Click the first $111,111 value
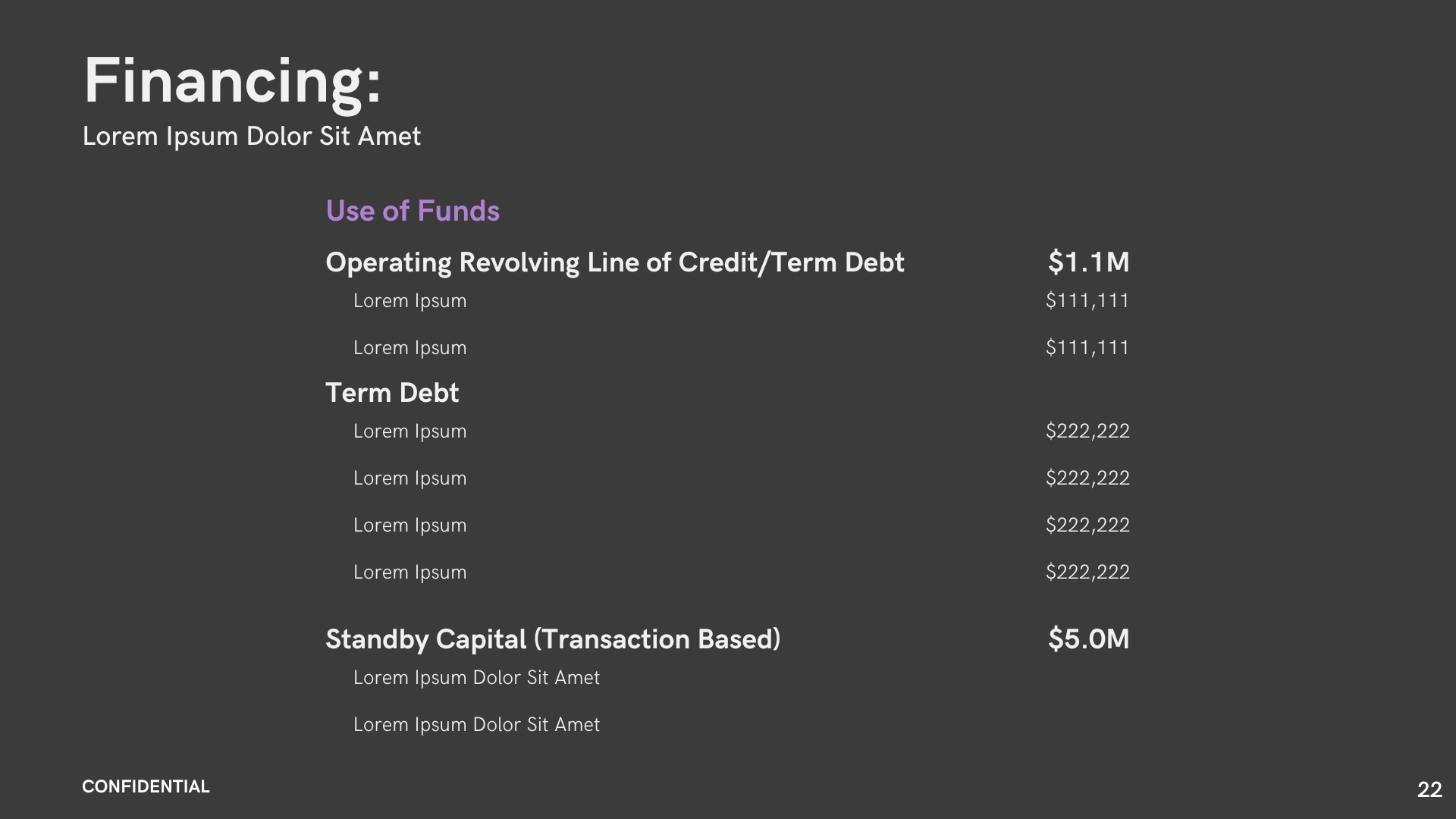This screenshot has width=1456, height=819. [x=1087, y=300]
